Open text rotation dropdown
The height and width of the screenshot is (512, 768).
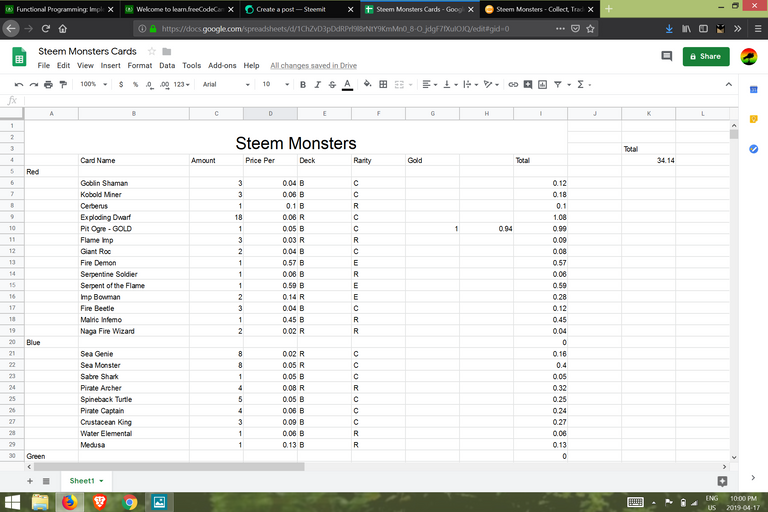491,85
